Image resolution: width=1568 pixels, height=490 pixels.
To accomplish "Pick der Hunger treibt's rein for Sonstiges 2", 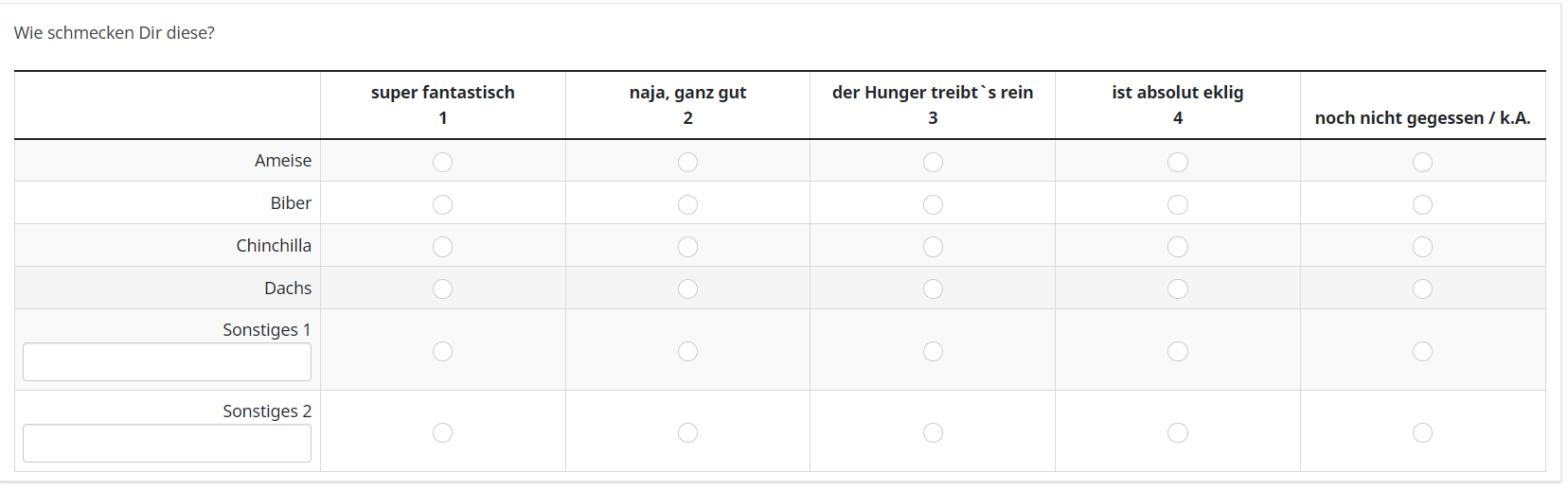I will 933,432.
